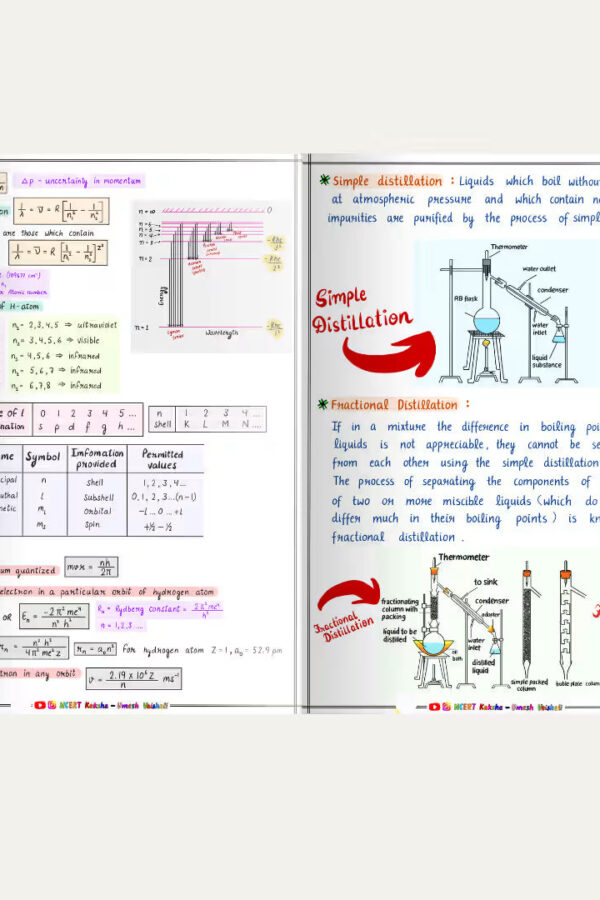Viewport: 600px width, 900px height.
Task: Click the 'liquid to be distilled' label
Action: [x=400, y=635]
